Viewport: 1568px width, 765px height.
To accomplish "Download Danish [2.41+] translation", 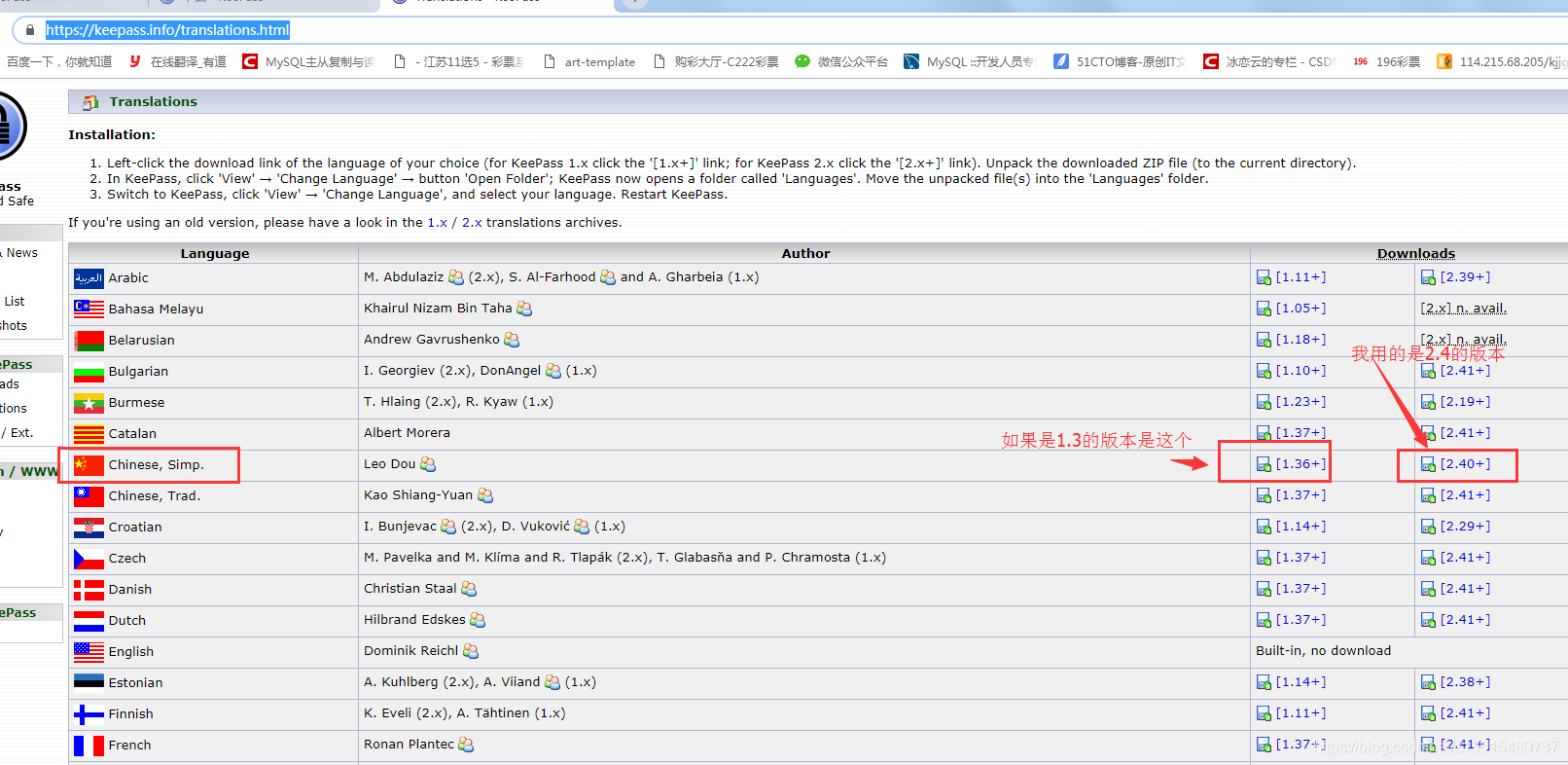I will [x=1465, y=589].
